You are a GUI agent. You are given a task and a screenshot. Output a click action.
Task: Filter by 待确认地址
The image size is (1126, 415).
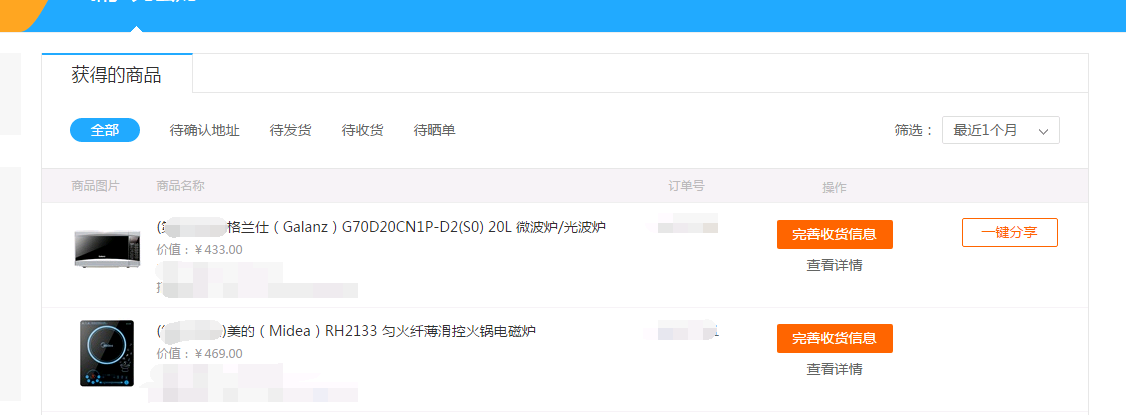(205, 131)
